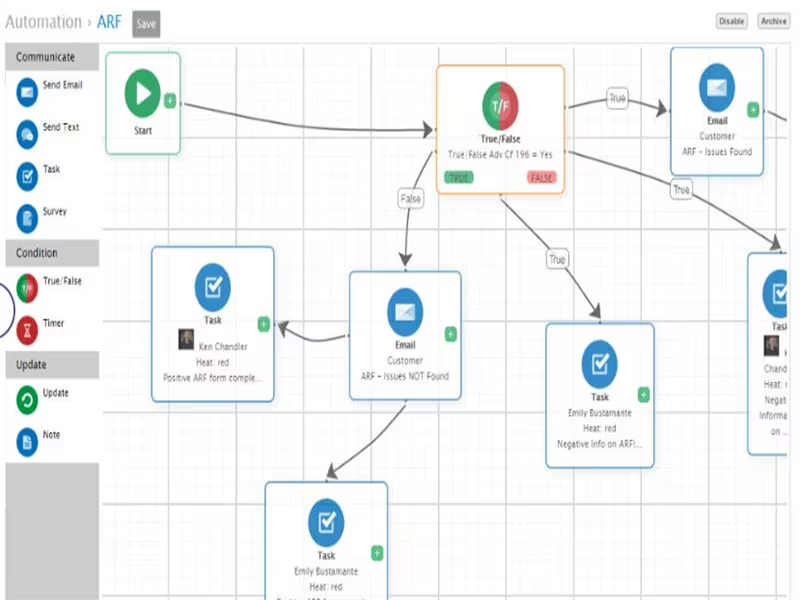The image size is (800, 600).
Task: Click the green TRUE badge
Action: tap(459, 178)
